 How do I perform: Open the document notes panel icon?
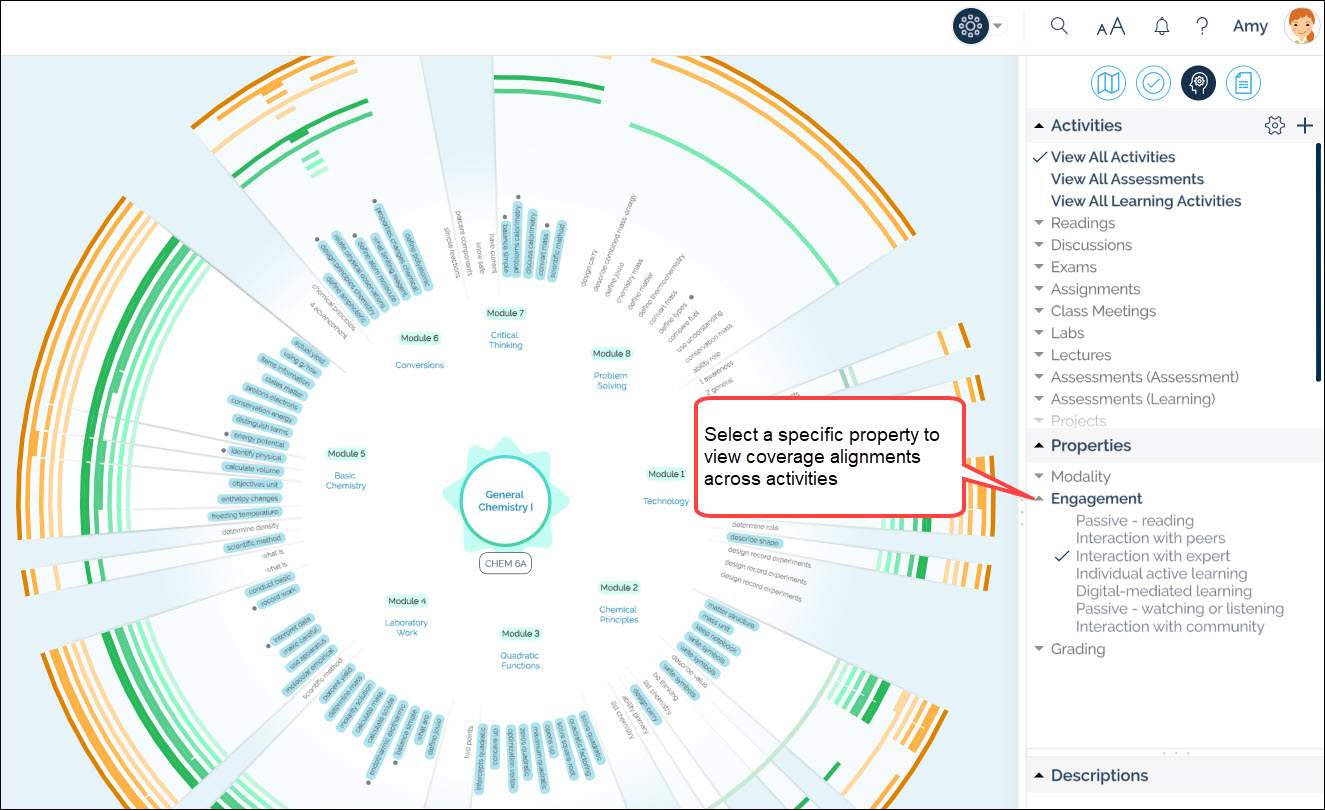(x=1243, y=83)
